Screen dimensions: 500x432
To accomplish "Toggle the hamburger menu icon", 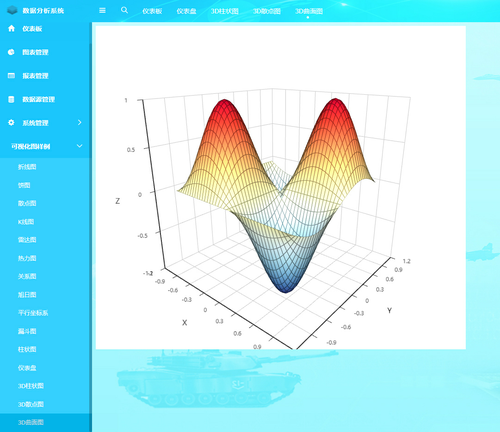I will point(102,10).
